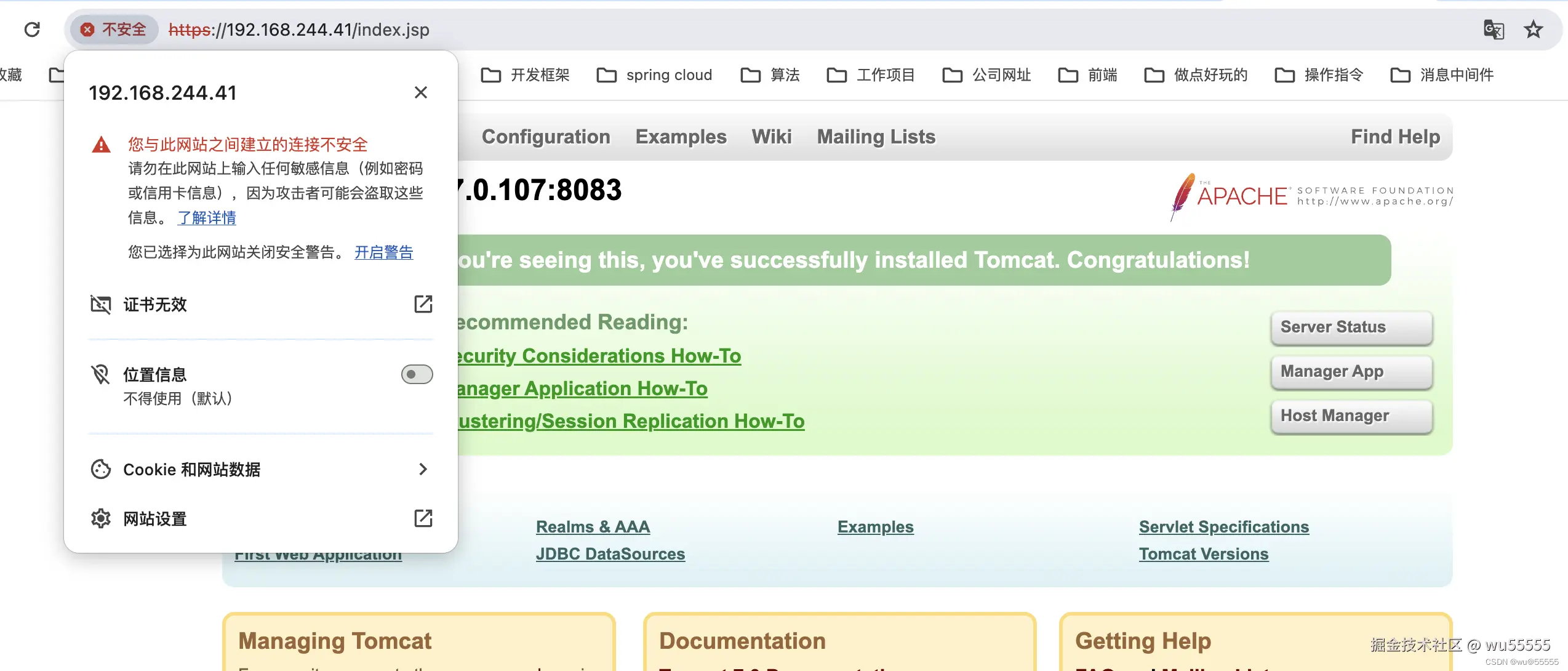Open certificate details via 证书无效 external icon
The width and height of the screenshot is (1568, 671).
point(423,304)
